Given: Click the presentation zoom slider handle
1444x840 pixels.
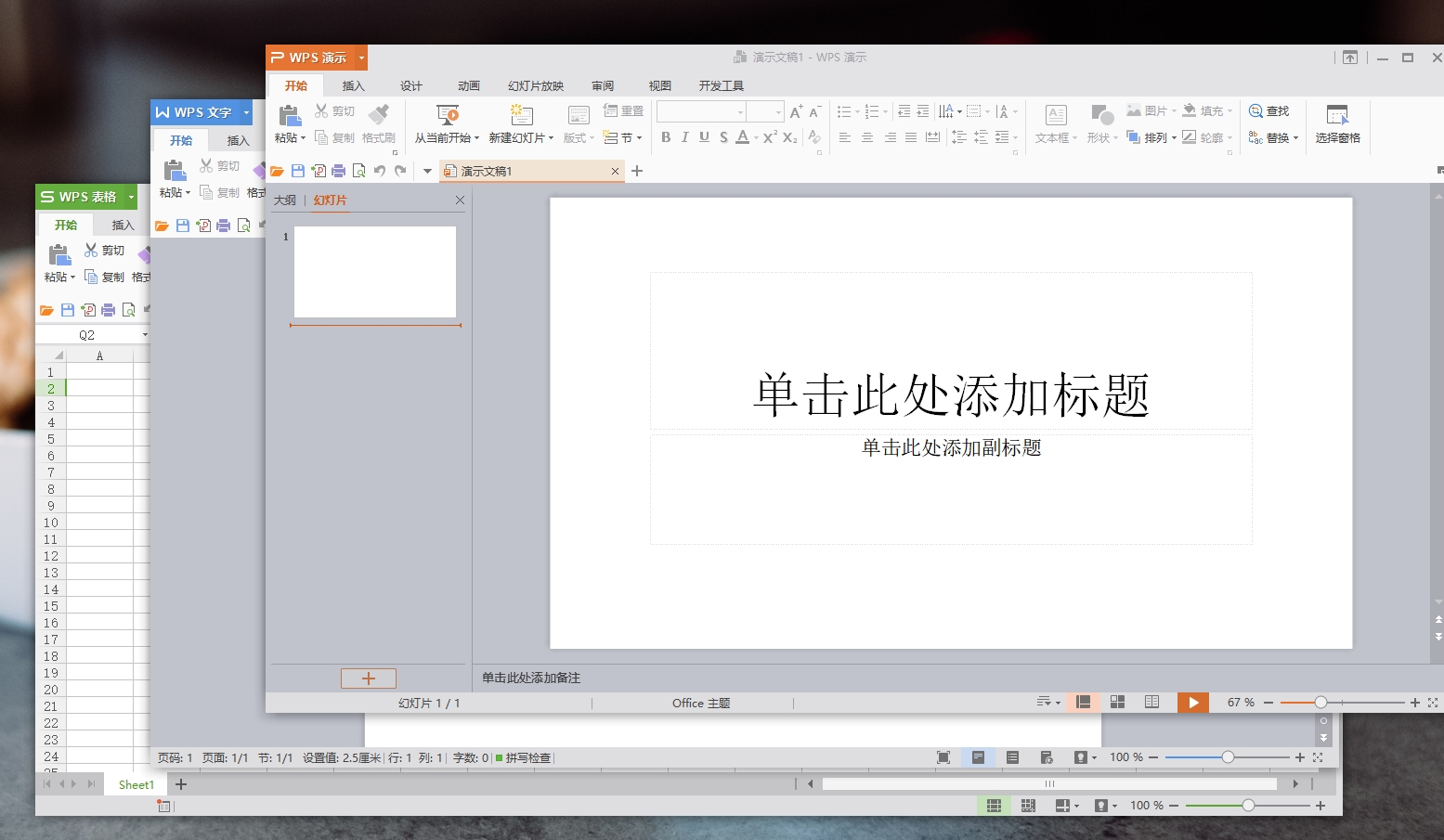Looking at the screenshot, I should (x=1320, y=703).
